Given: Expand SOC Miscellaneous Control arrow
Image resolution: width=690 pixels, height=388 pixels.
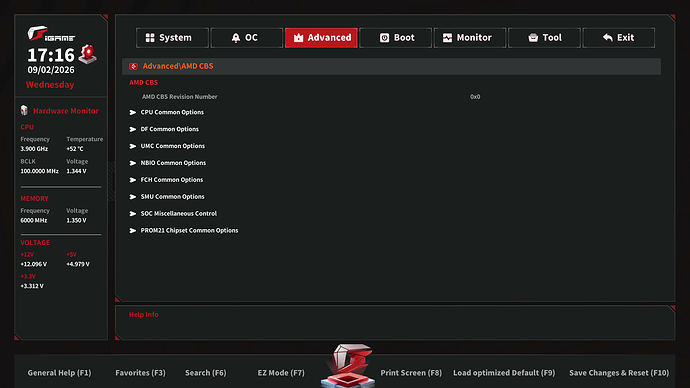Looking at the screenshot, I should [132, 214].
